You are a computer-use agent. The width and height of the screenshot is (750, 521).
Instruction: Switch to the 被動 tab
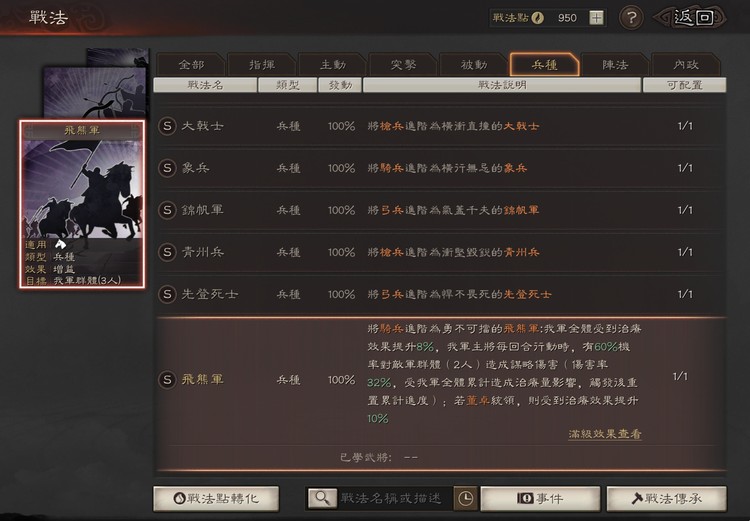pos(474,65)
